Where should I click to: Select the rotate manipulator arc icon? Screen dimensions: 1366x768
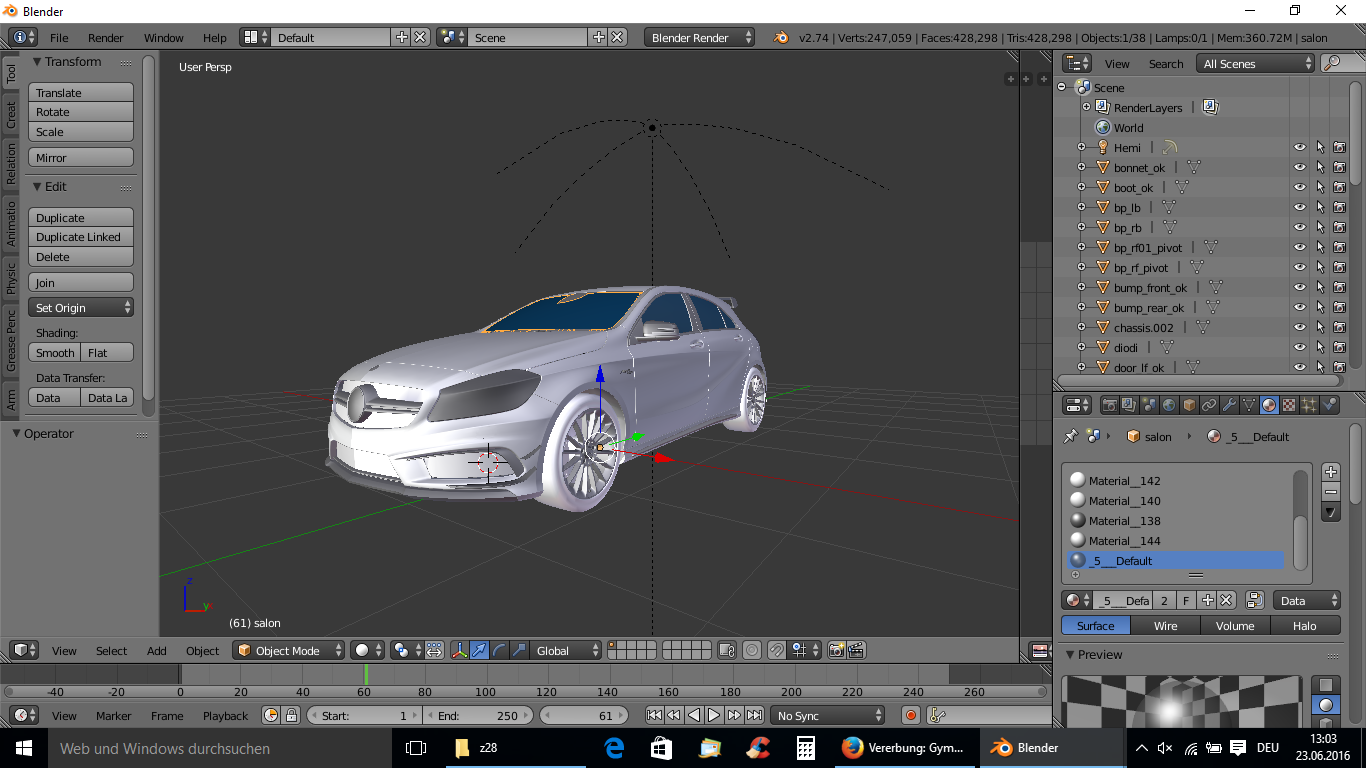tap(499, 650)
